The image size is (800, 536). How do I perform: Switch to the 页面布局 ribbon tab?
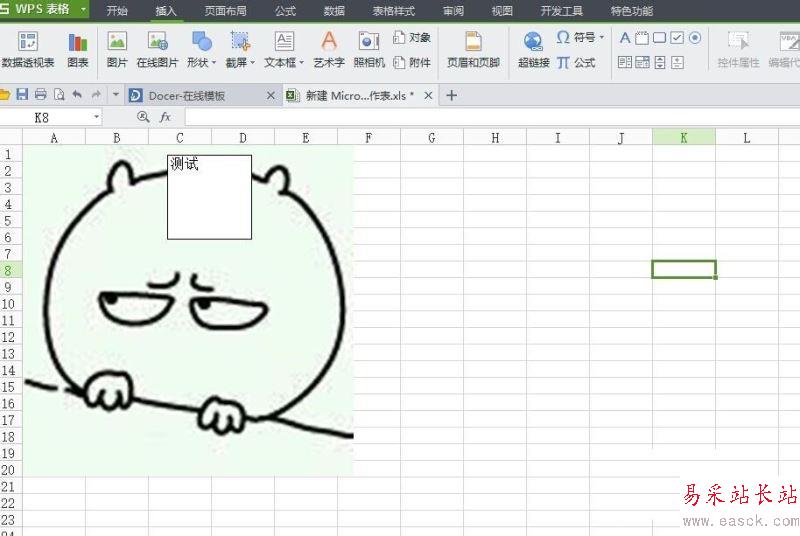225,11
